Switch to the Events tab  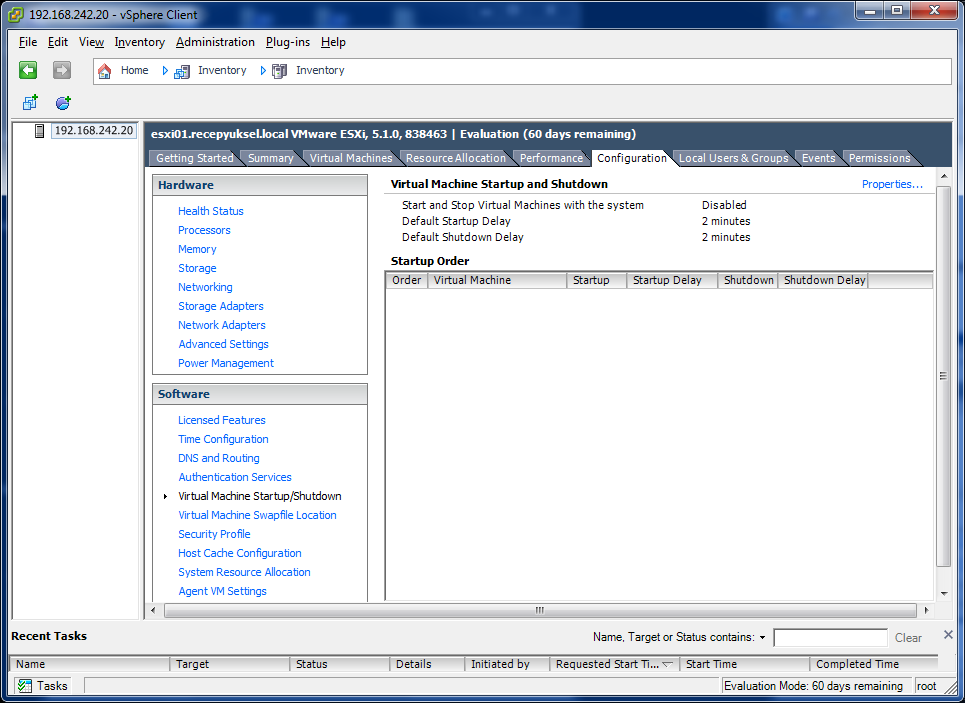coord(819,158)
